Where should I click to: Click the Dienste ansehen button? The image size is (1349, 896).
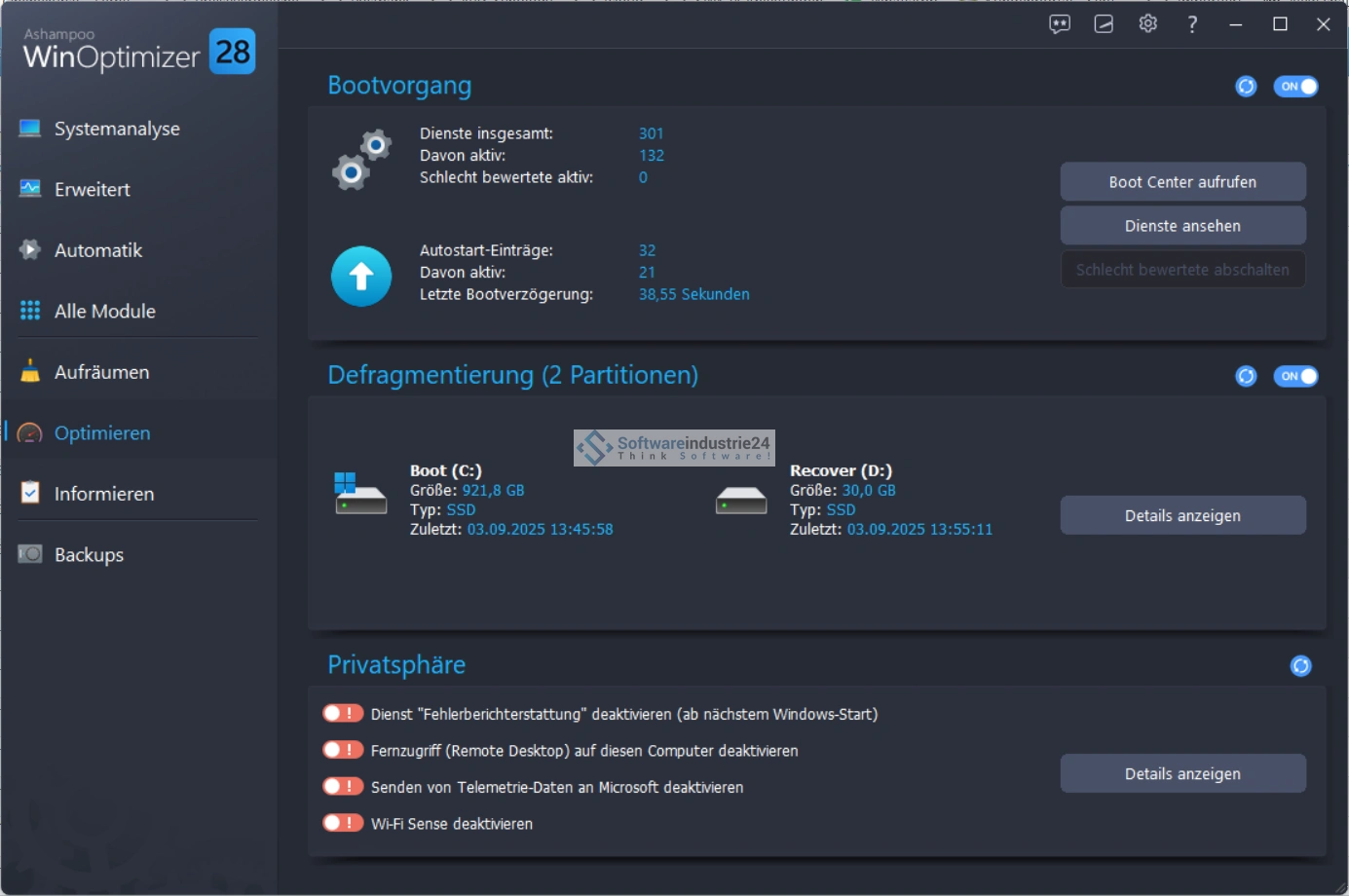pyautogui.click(x=1182, y=226)
